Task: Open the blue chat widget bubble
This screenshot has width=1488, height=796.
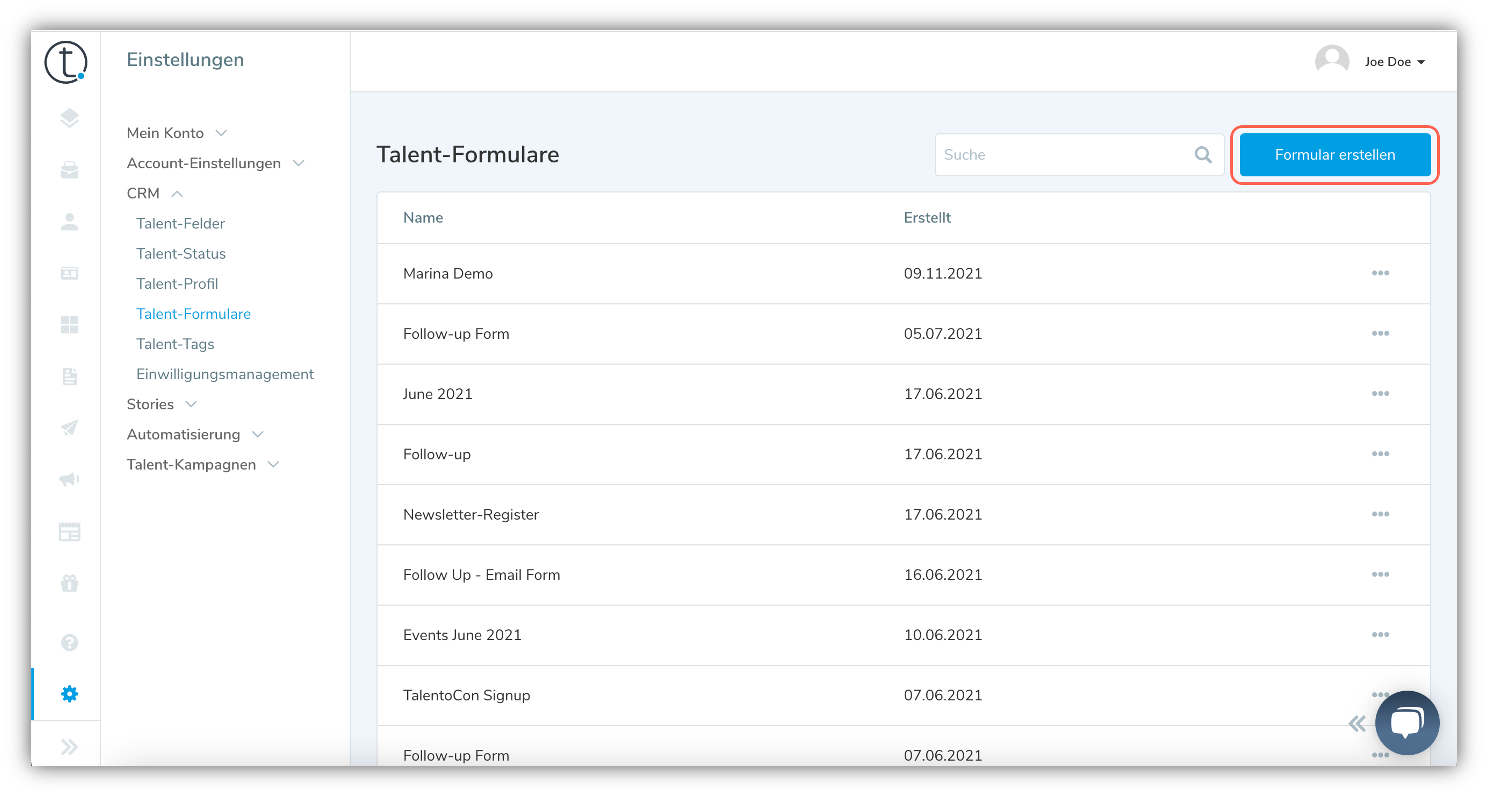Action: 1407,722
